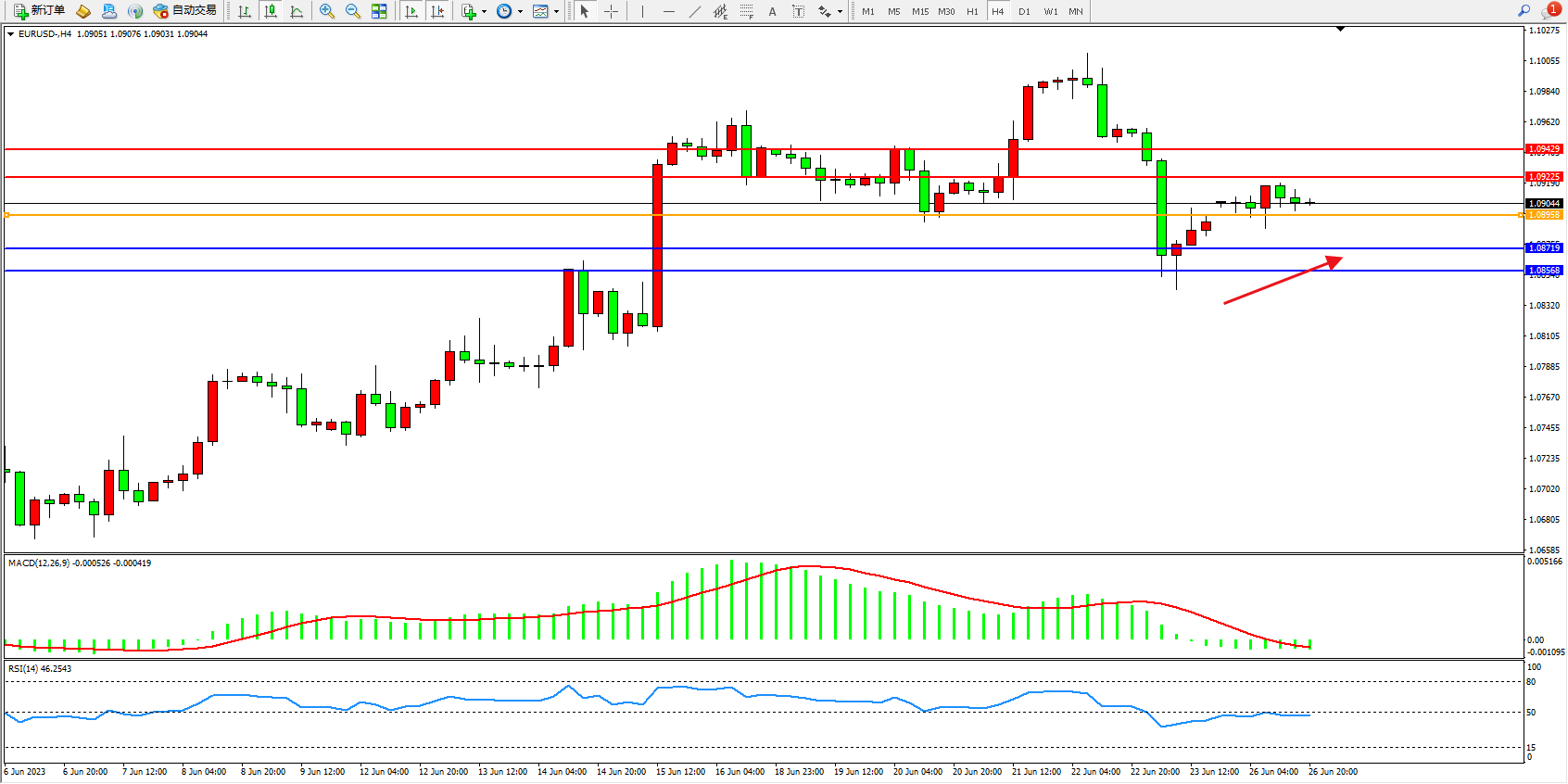
Task: Select the Fibonacci retracement tool
Action: [x=747, y=11]
